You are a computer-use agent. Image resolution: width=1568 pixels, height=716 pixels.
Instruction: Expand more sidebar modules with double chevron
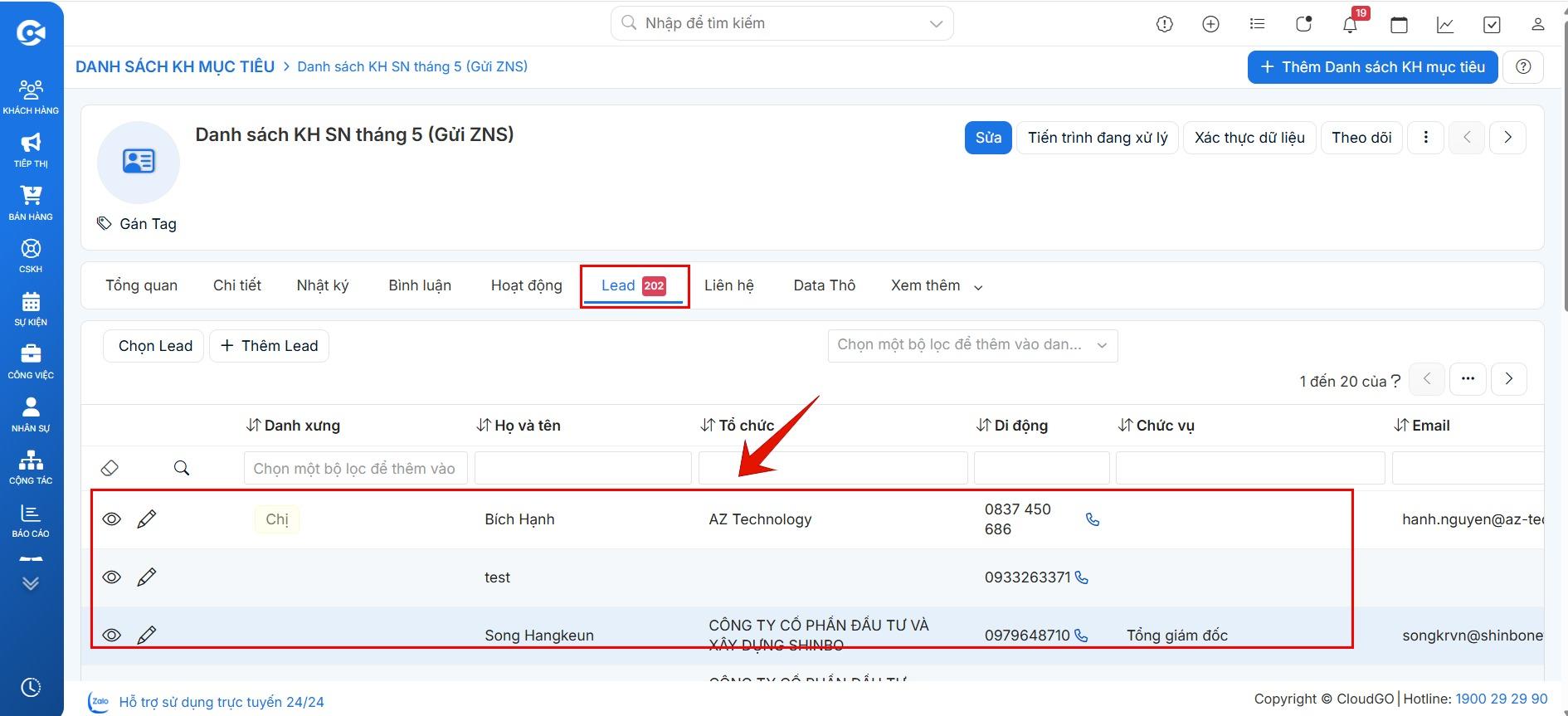(x=31, y=583)
